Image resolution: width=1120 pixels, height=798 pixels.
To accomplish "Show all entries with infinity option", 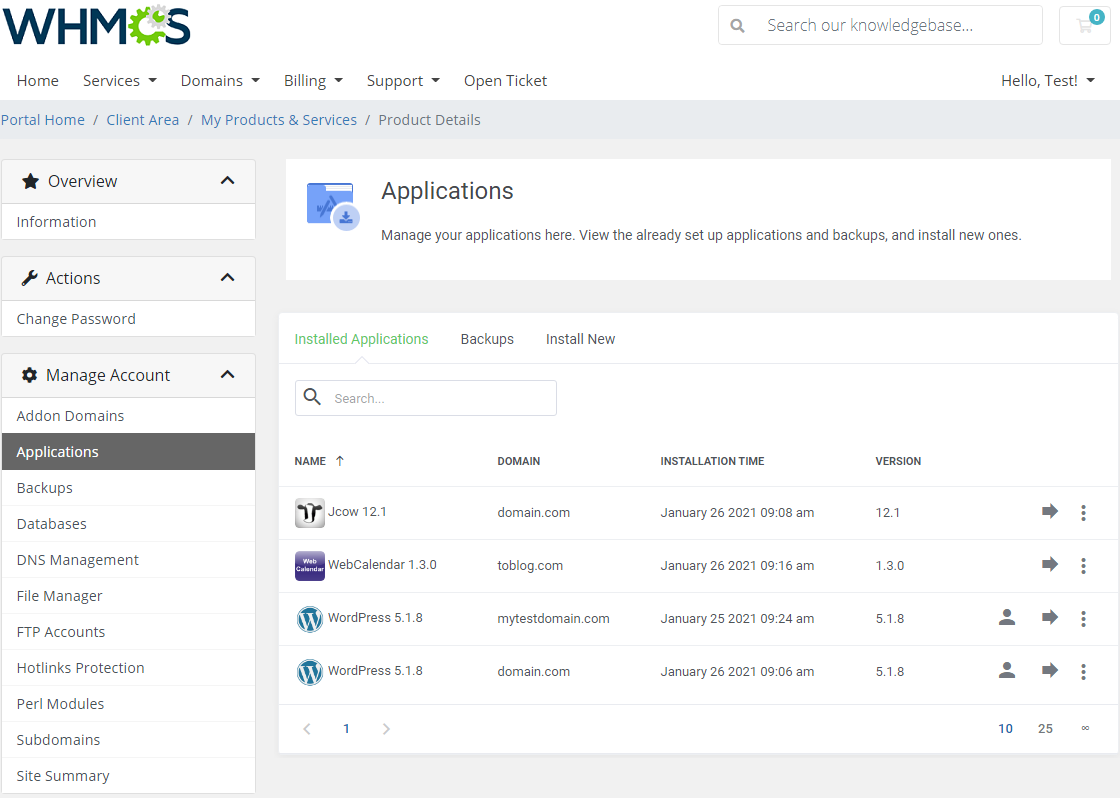I will point(1085,729).
